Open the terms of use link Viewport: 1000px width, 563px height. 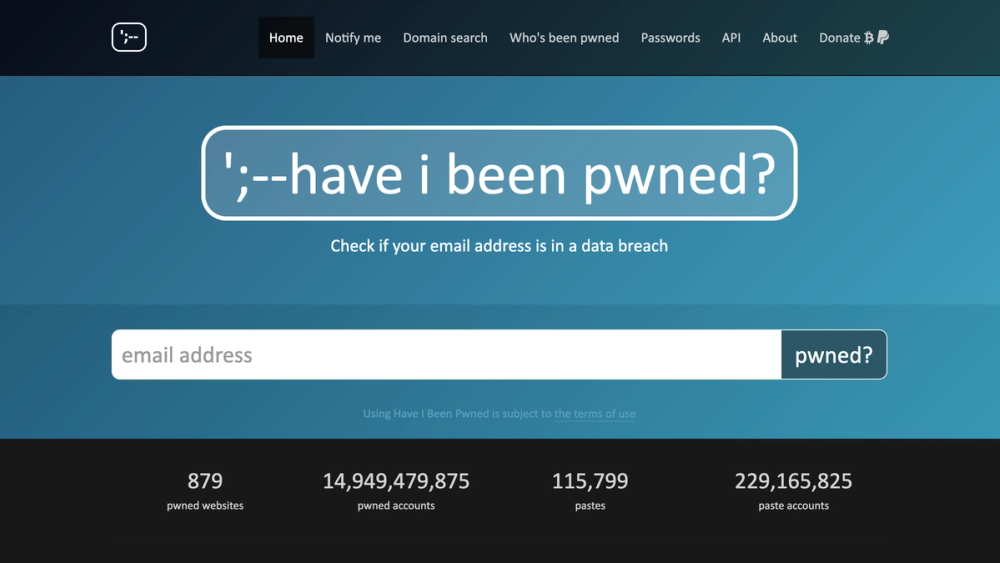pos(594,413)
